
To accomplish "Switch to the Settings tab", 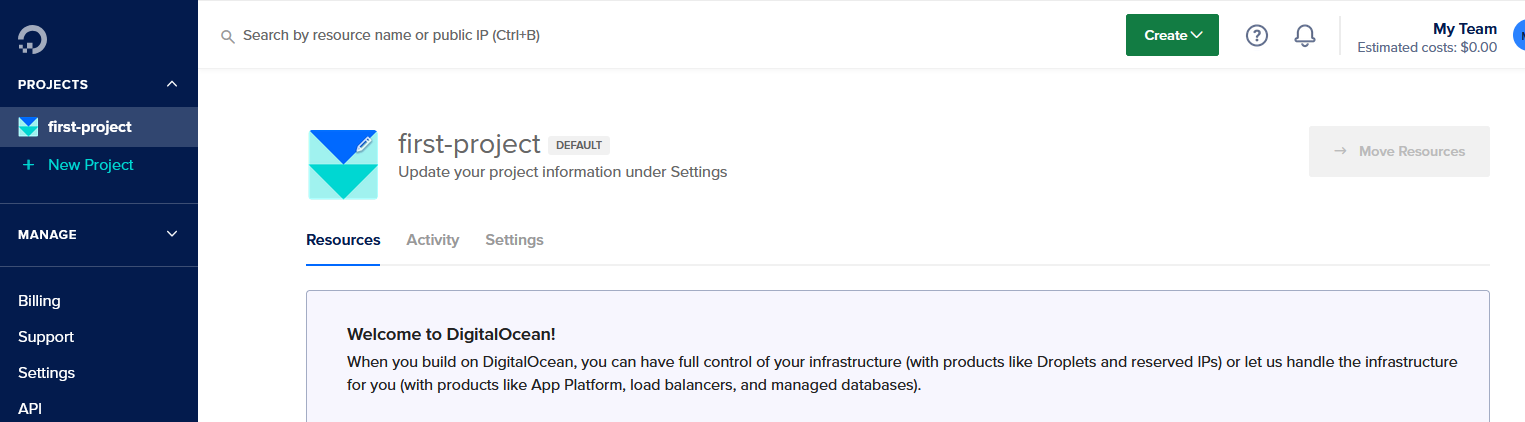I will (x=515, y=240).
